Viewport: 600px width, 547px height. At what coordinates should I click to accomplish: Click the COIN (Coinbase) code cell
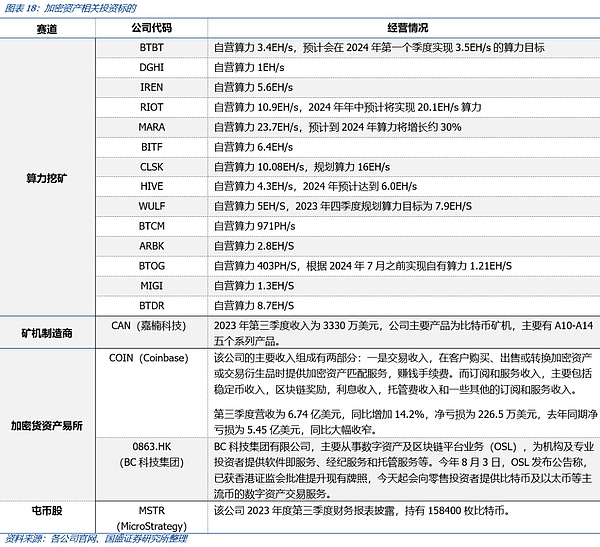[152, 357]
